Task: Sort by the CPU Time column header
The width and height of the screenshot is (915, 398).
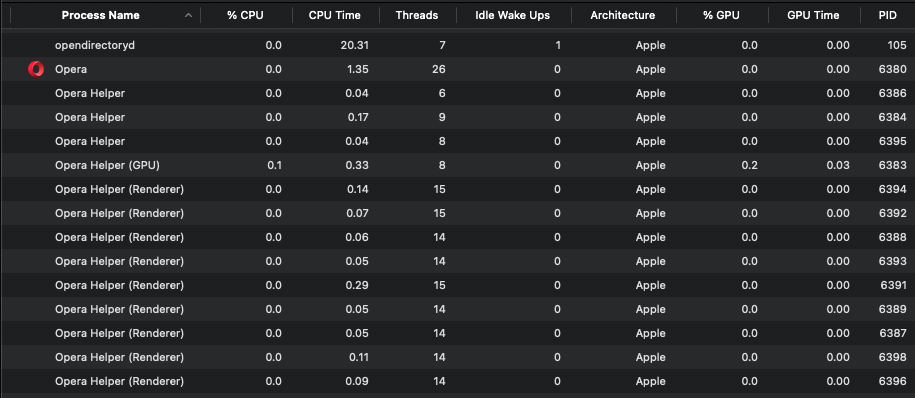Action: (x=335, y=16)
